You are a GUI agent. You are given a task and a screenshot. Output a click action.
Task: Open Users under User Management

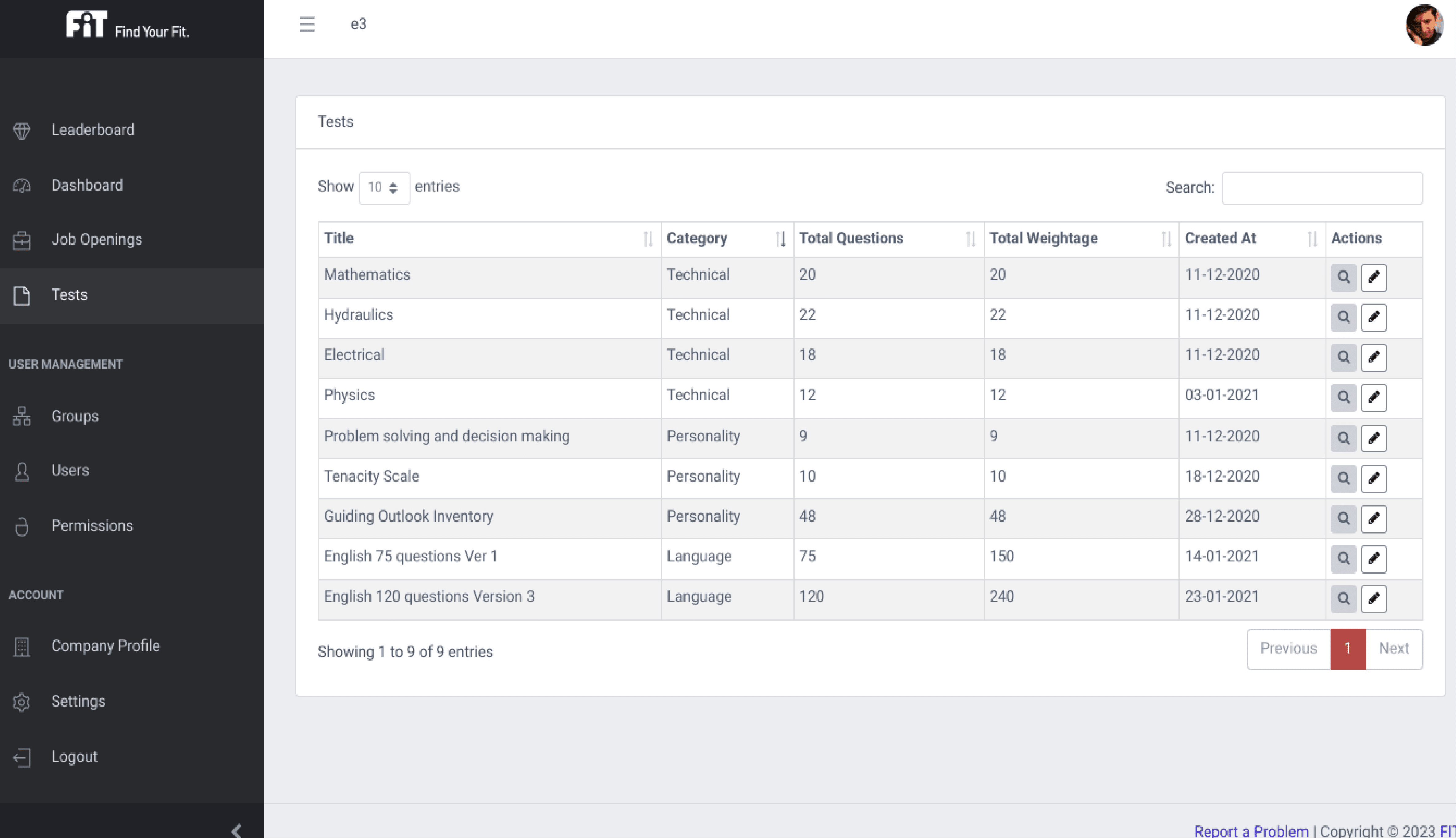coord(132,471)
